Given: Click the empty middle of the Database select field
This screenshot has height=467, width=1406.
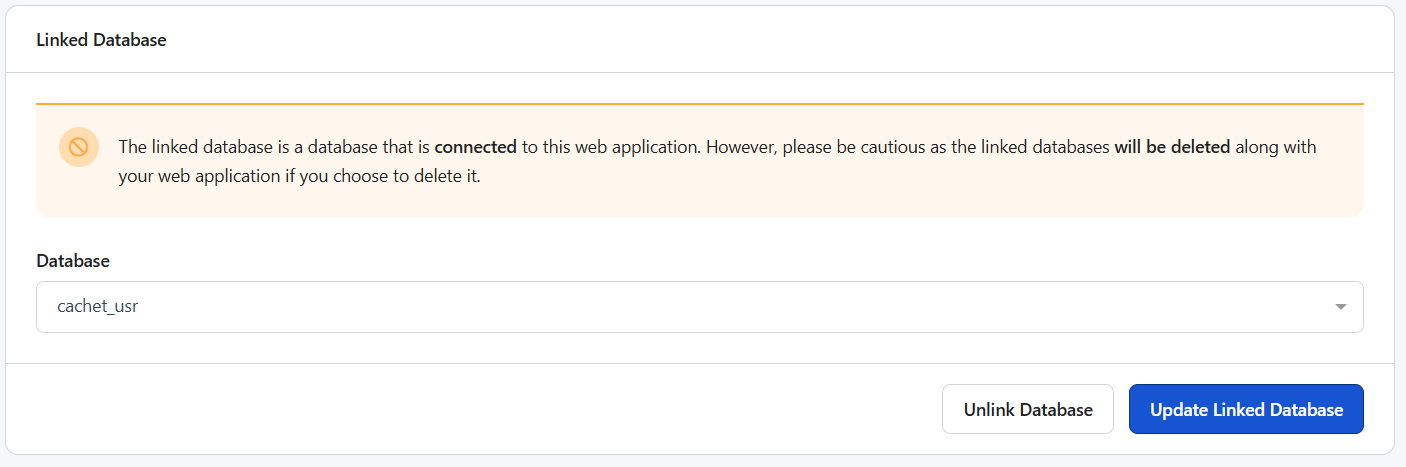Looking at the screenshot, I should 700,307.
